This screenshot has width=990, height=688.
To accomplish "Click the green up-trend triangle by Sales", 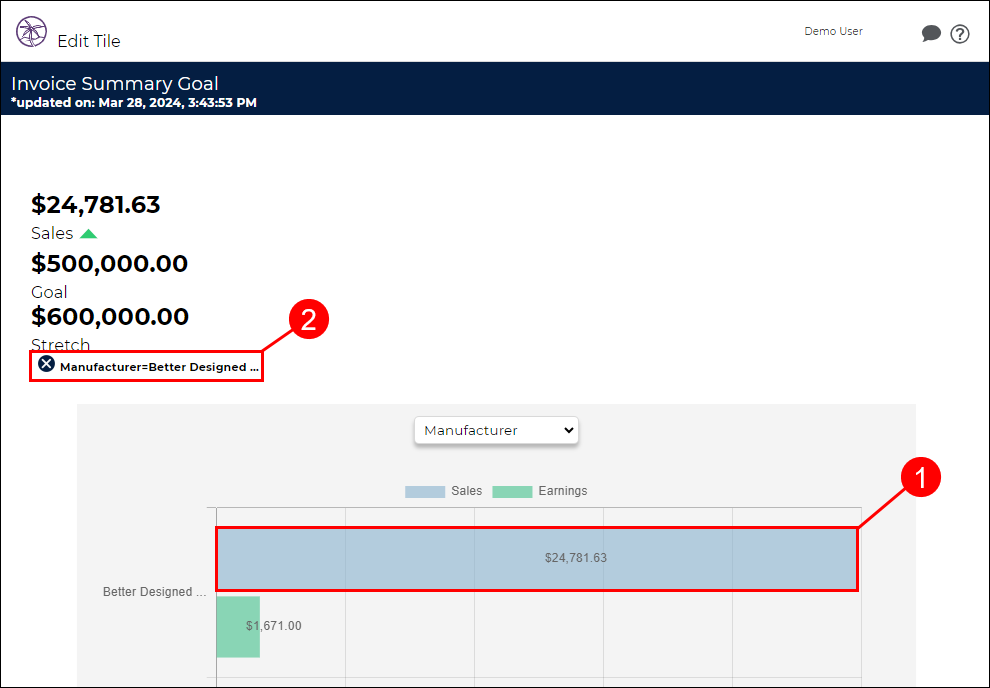I will point(88,234).
